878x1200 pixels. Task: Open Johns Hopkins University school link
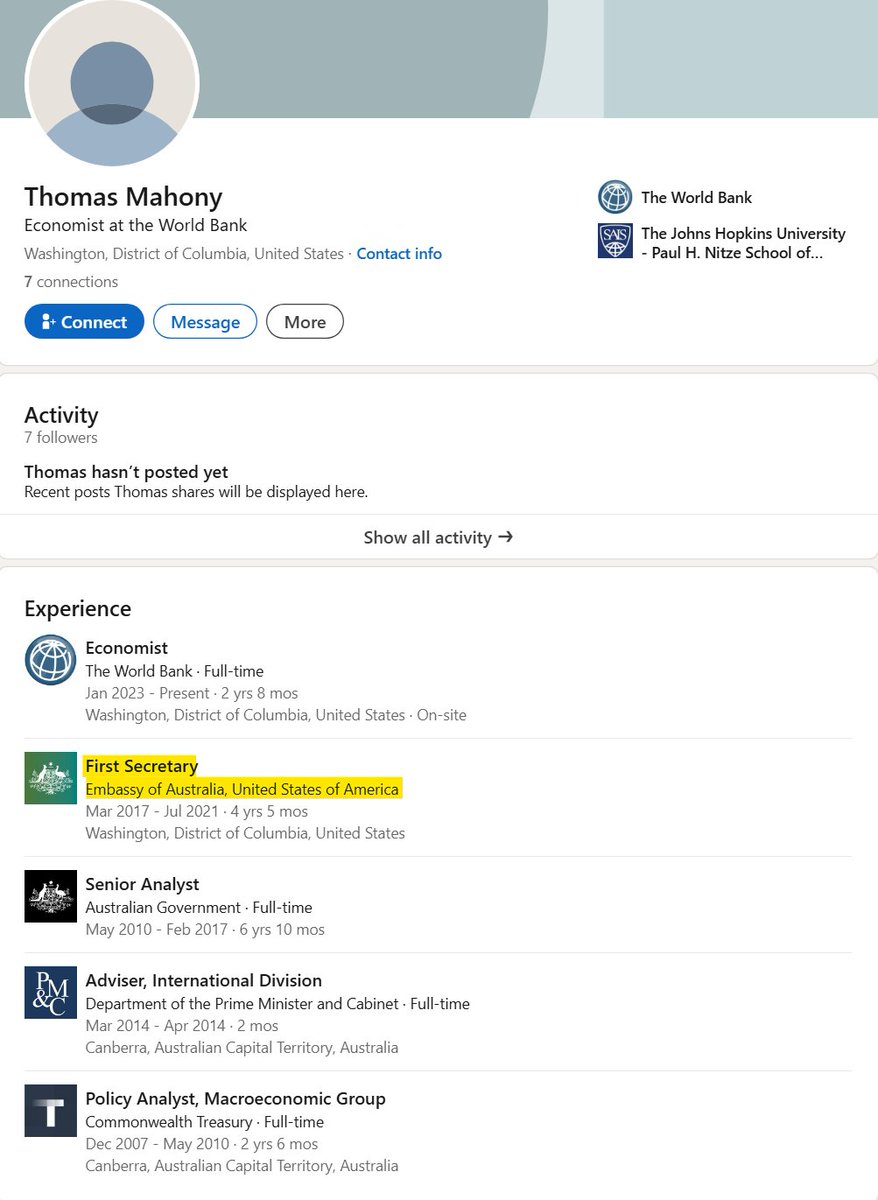(x=743, y=243)
